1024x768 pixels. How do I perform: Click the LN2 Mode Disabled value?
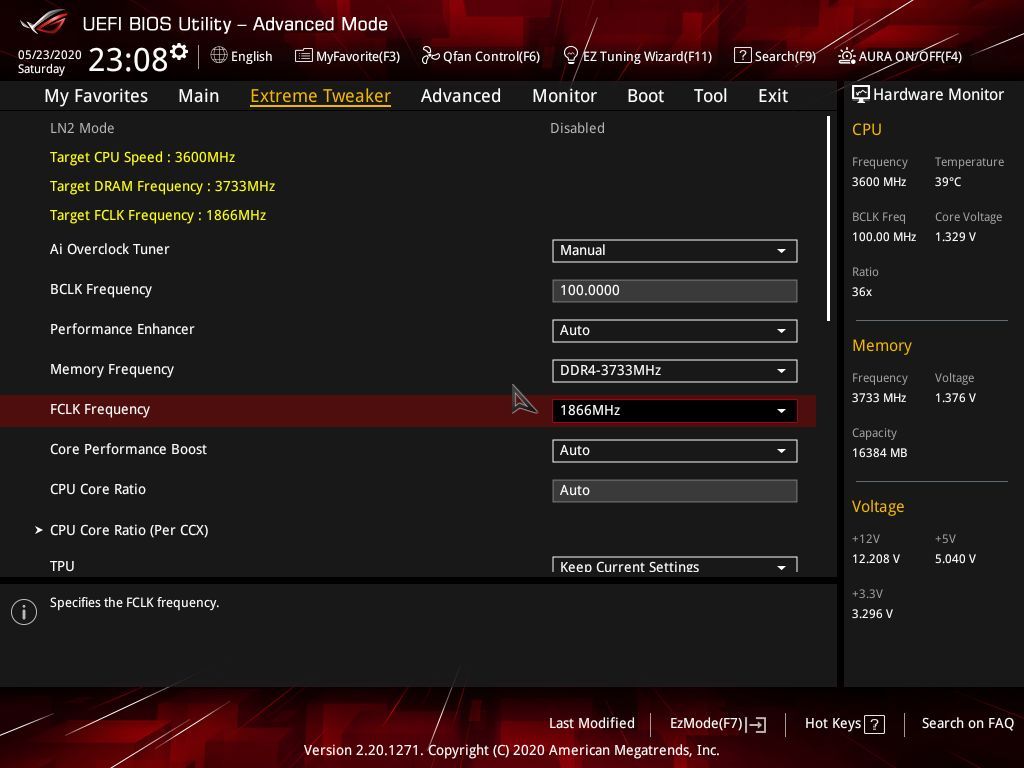pyautogui.click(x=577, y=128)
